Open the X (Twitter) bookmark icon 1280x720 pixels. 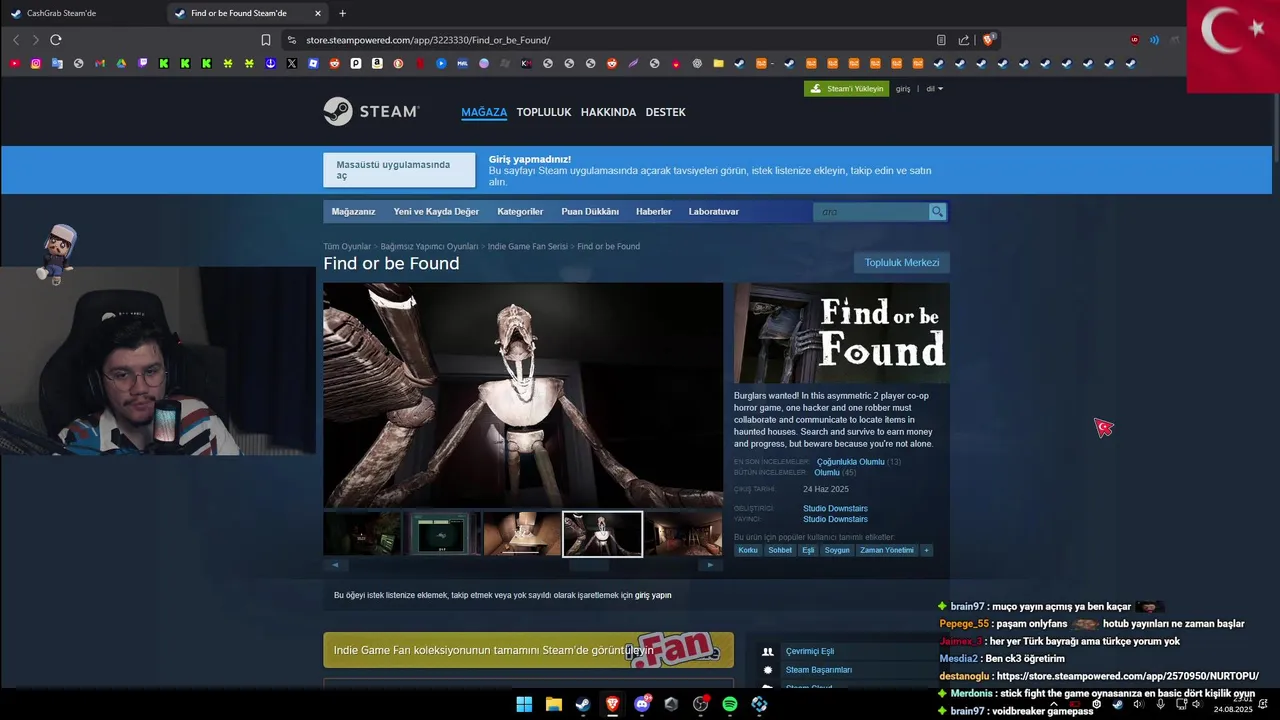(x=292, y=63)
